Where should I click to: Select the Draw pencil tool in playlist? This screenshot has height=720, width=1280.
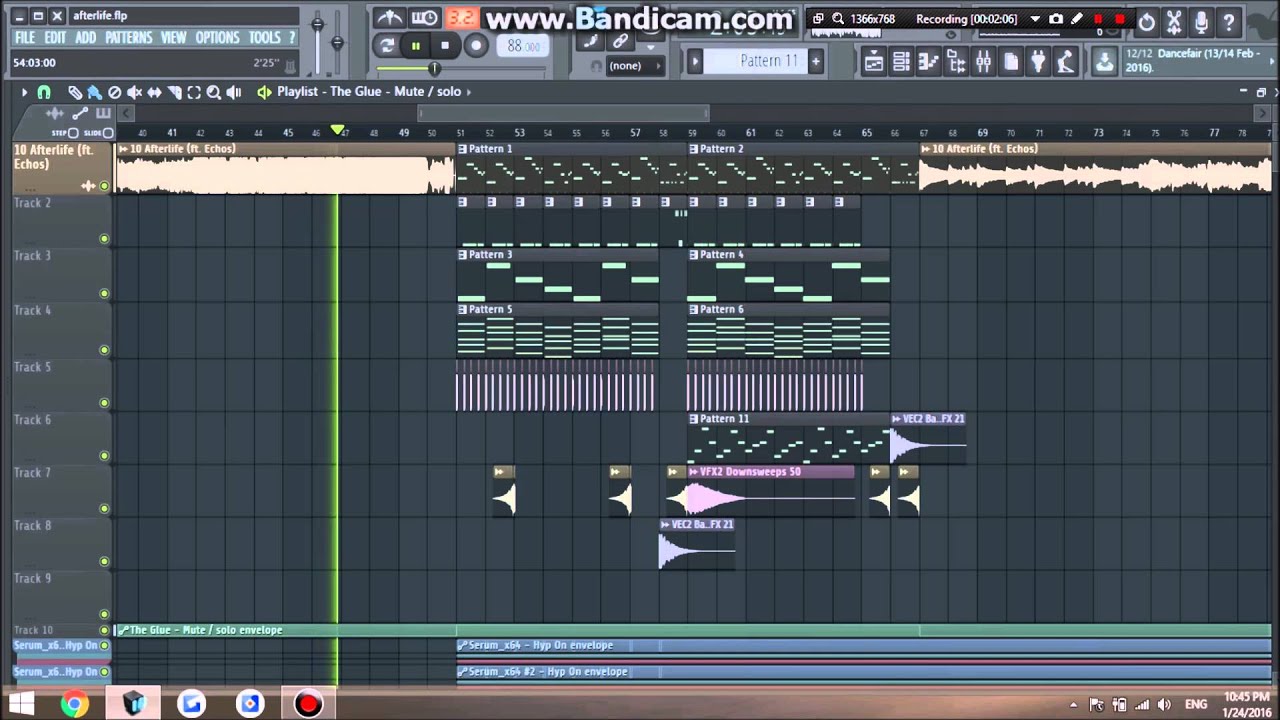[75, 92]
